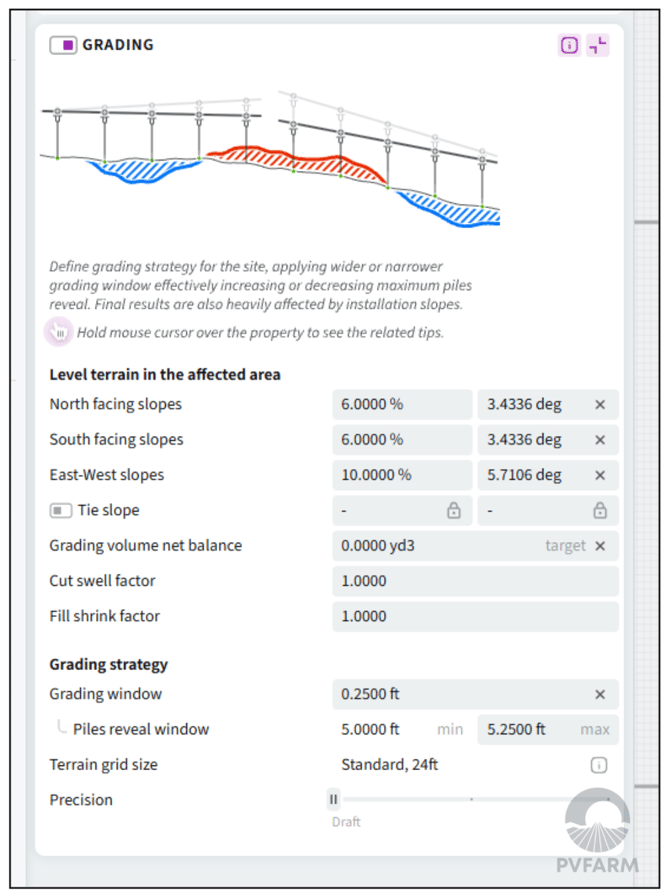Clear the North facing slopes value
Image resolution: width=670 pixels, height=896 pixels.
click(x=600, y=405)
